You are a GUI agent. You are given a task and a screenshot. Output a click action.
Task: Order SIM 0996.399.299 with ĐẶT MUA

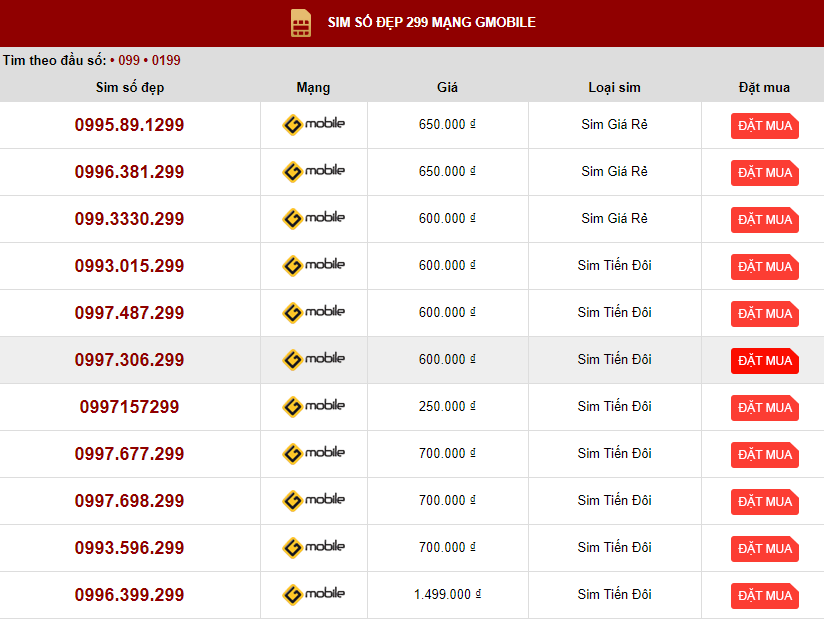[765, 596]
